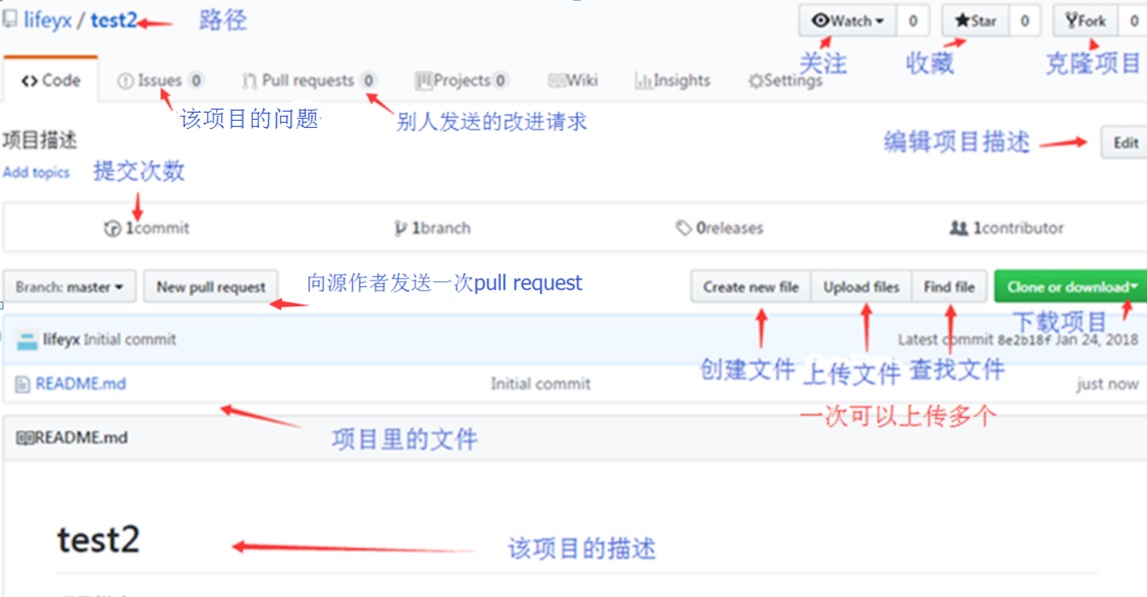Open the README.md file in file list
This screenshot has width=1147, height=597.
tap(80, 383)
